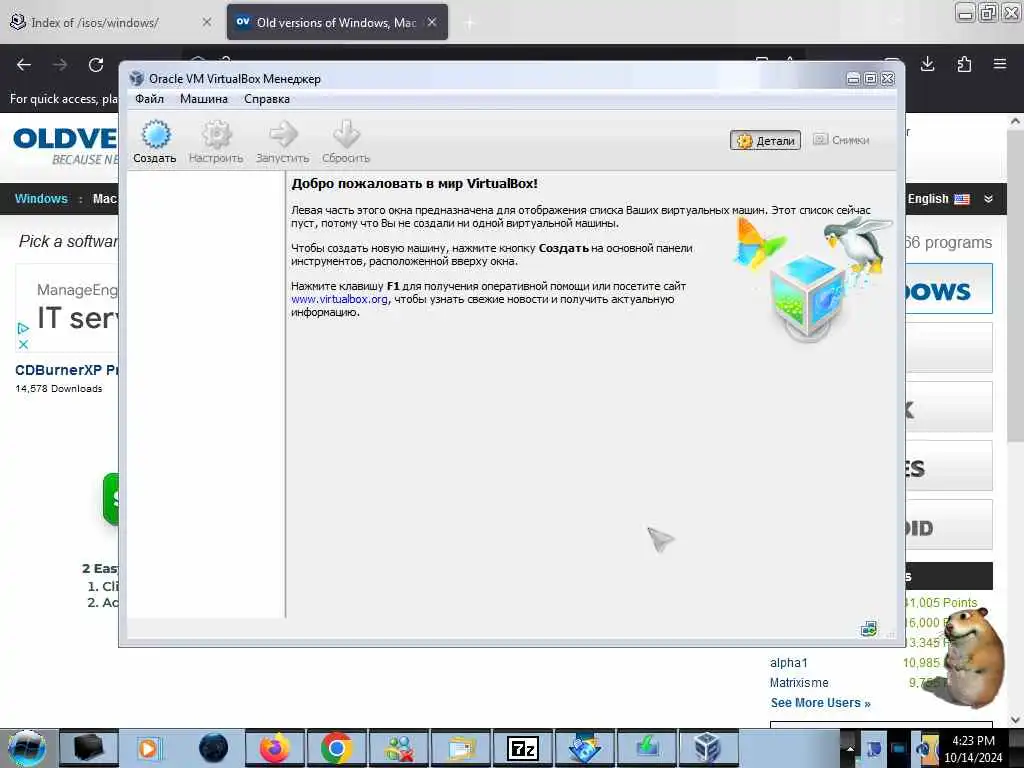Open user Matrixisme in top users list

tap(799, 682)
